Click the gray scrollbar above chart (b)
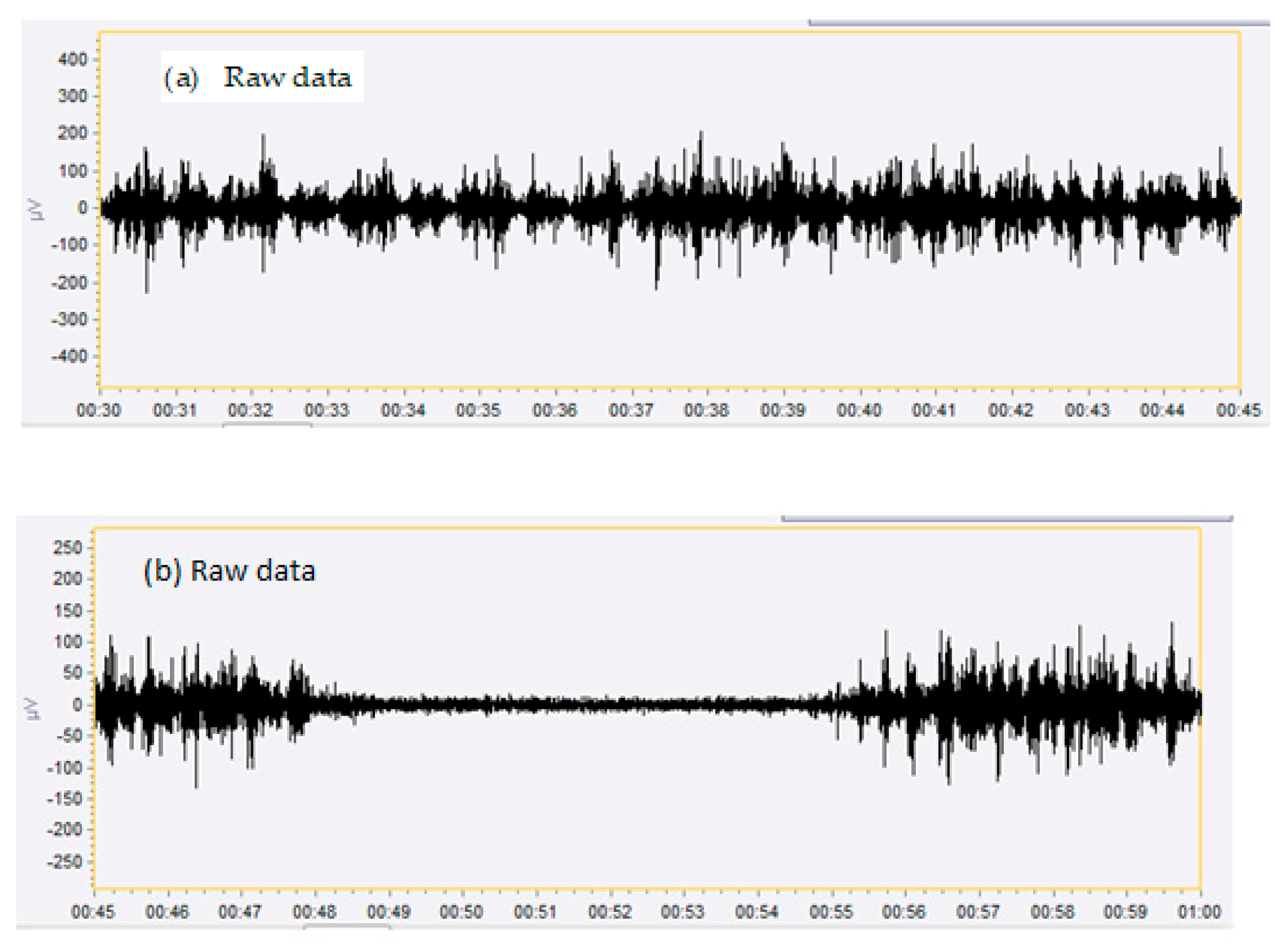Viewport: 1286px width, 952px height. [x=1006, y=519]
